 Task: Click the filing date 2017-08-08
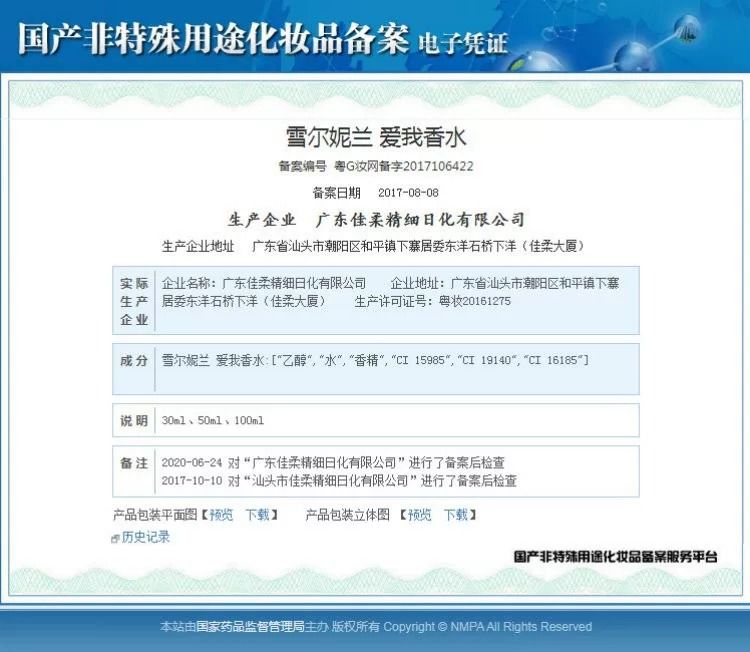point(408,192)
